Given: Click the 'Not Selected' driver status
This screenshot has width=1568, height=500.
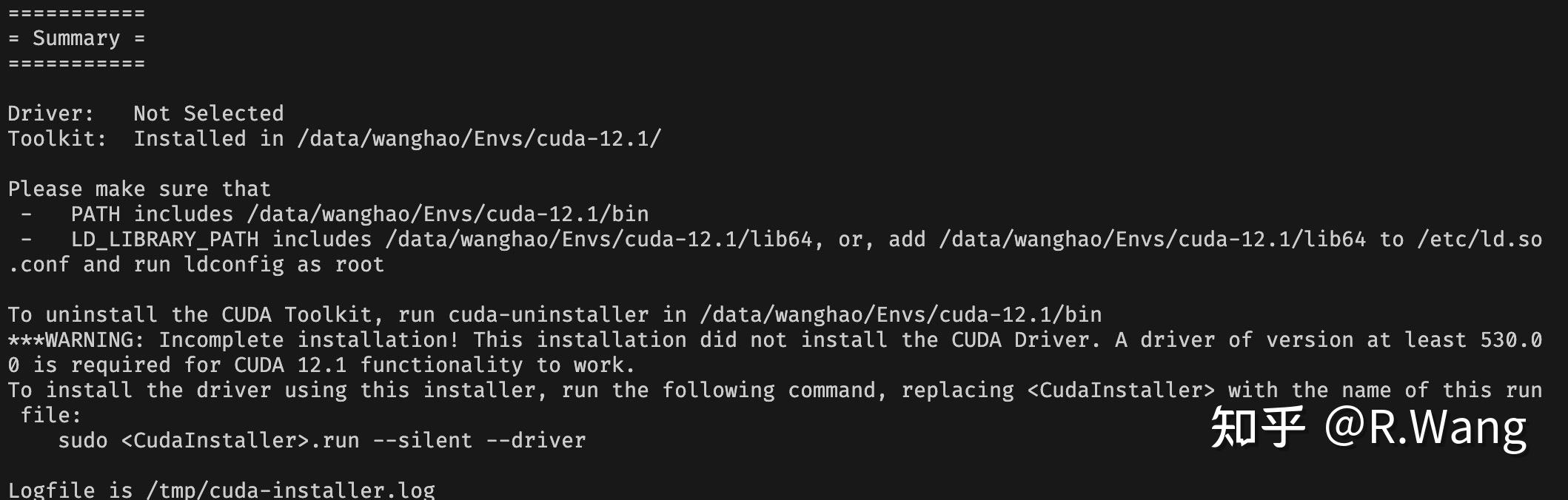Looking at the screenshot, I should click(208, 113).
